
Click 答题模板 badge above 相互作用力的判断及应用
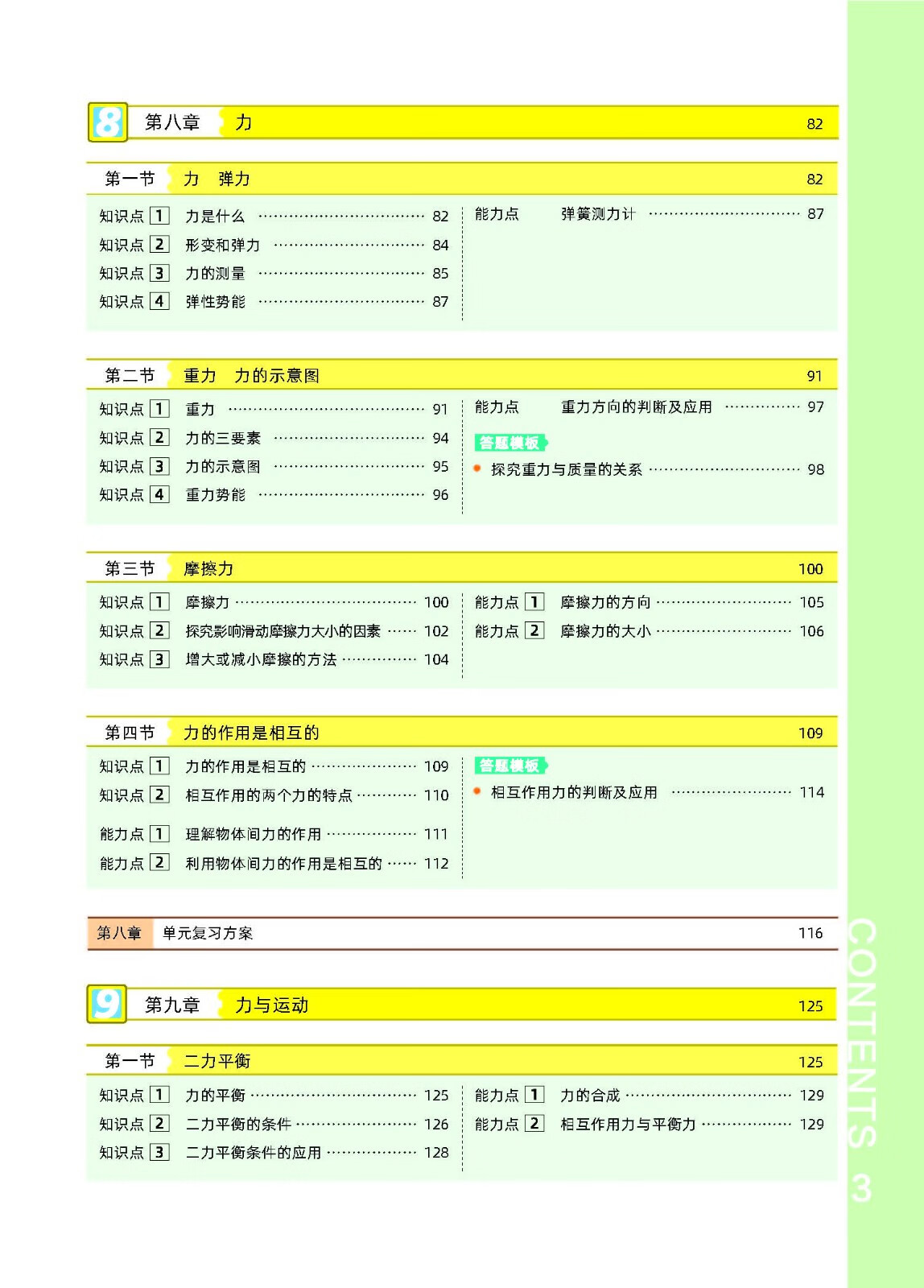pos(510,766)
